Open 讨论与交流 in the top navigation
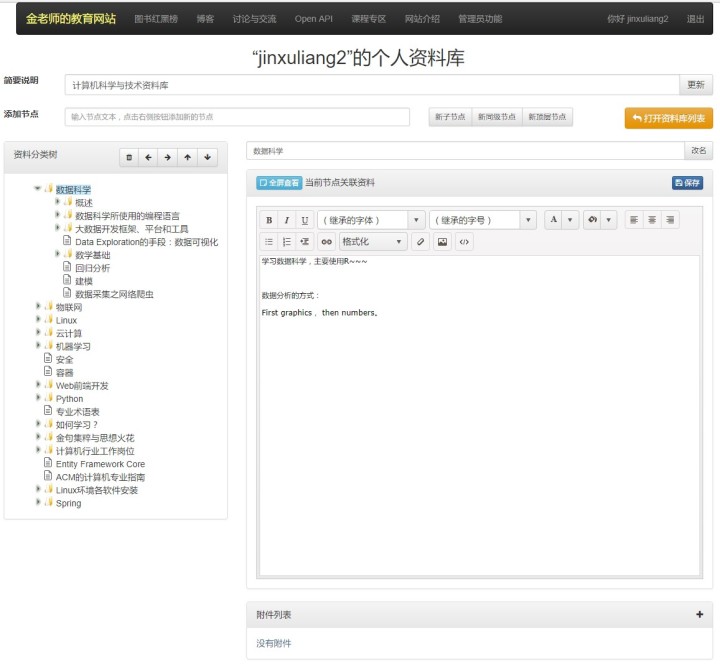Viewport: 720px width, 665px height. point(252,19)
